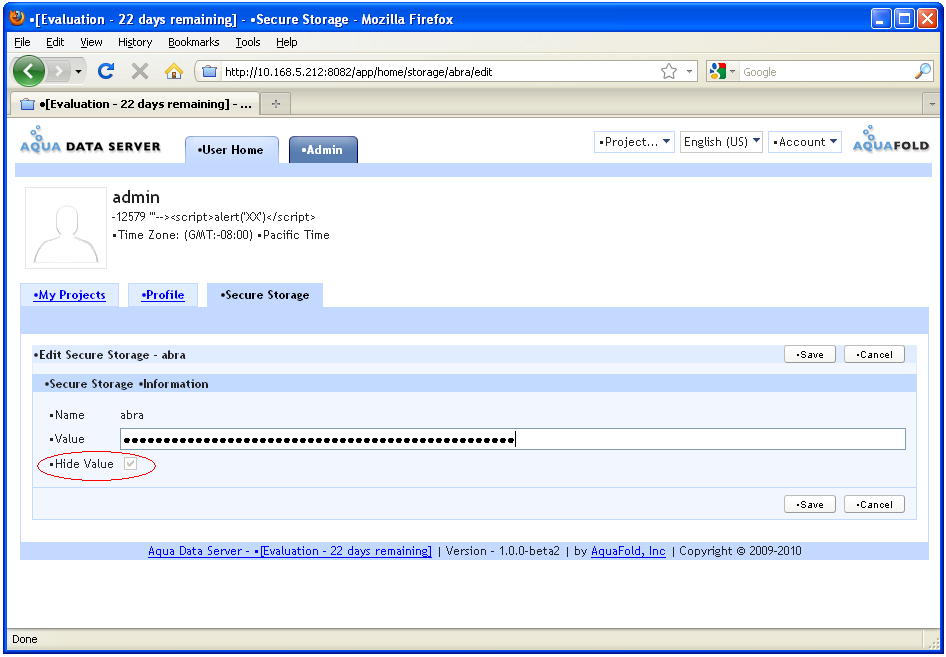Viewport: 946px width, 657px height.
Task: Open the File menu
Action: [x=22, y=42]
